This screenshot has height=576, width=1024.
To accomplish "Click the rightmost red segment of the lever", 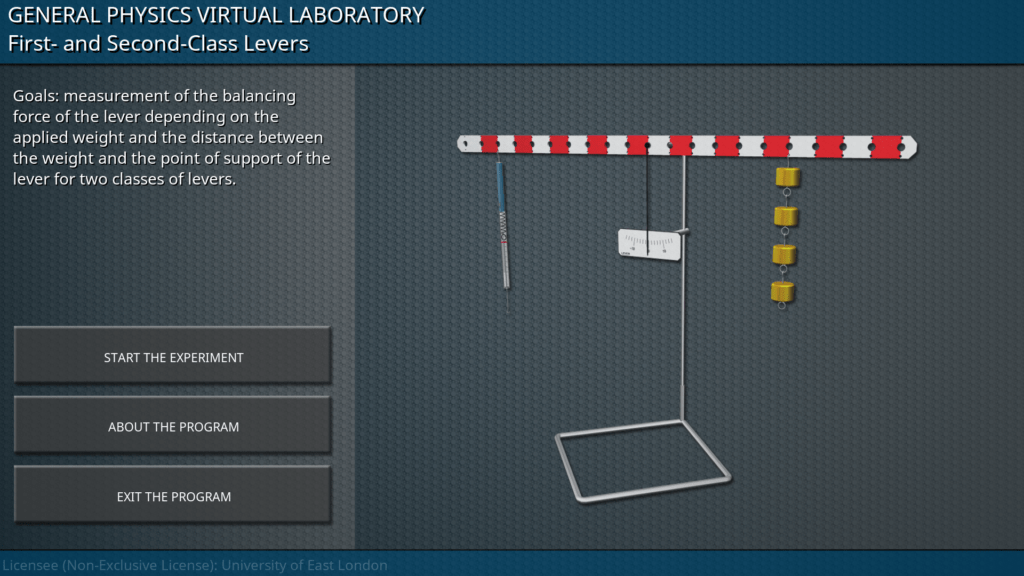I will (886, 147).
